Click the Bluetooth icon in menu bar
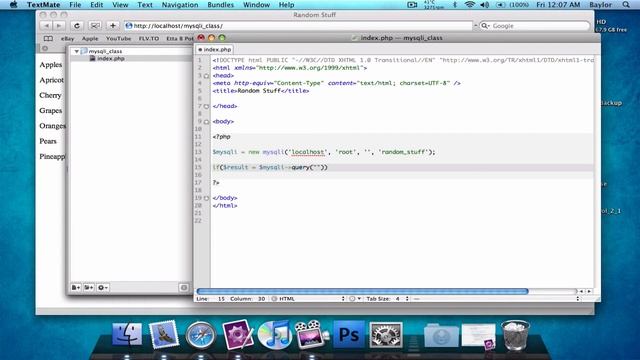 (455, 5)
